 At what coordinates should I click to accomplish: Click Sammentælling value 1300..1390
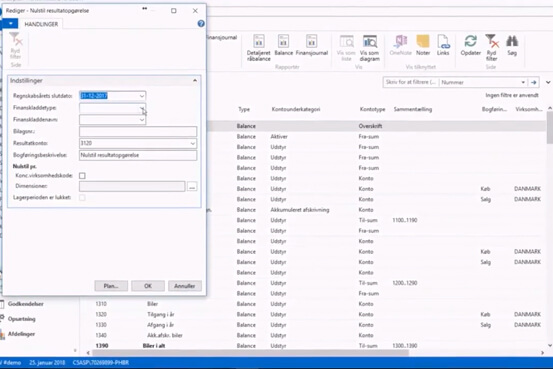(405, 346)
